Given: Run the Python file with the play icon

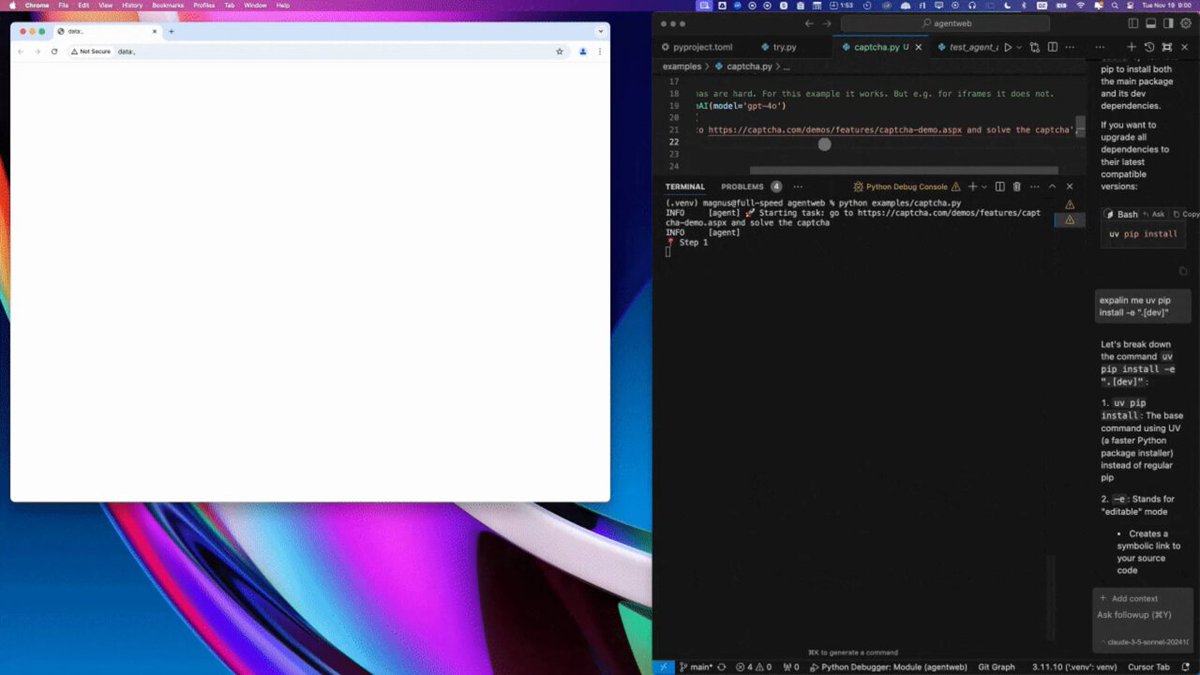Looking at the screenshot, I should [x=1007, y=47].
